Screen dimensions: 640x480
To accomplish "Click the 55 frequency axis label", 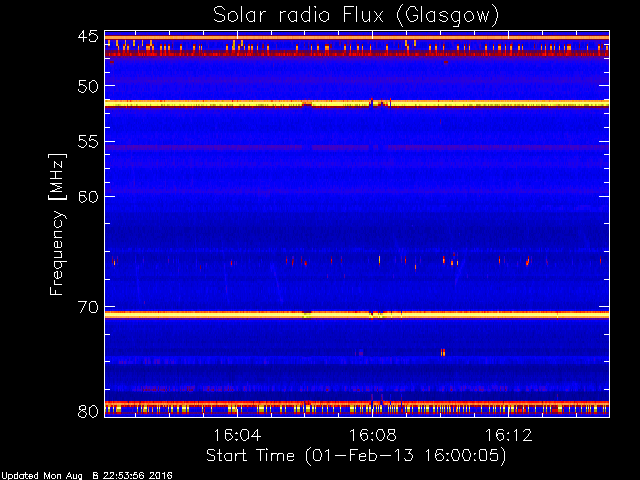I will coord(88,142).
